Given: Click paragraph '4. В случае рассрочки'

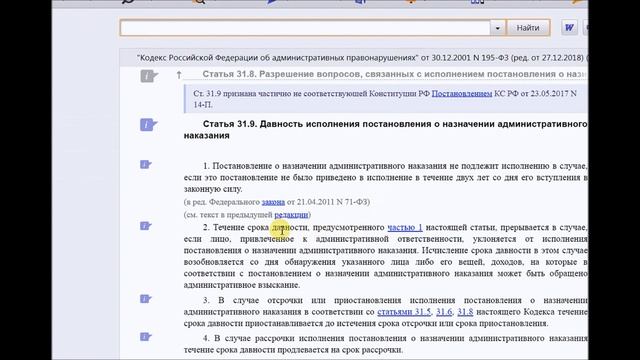Looking at the screenshot, I should (x=385, y=344).
